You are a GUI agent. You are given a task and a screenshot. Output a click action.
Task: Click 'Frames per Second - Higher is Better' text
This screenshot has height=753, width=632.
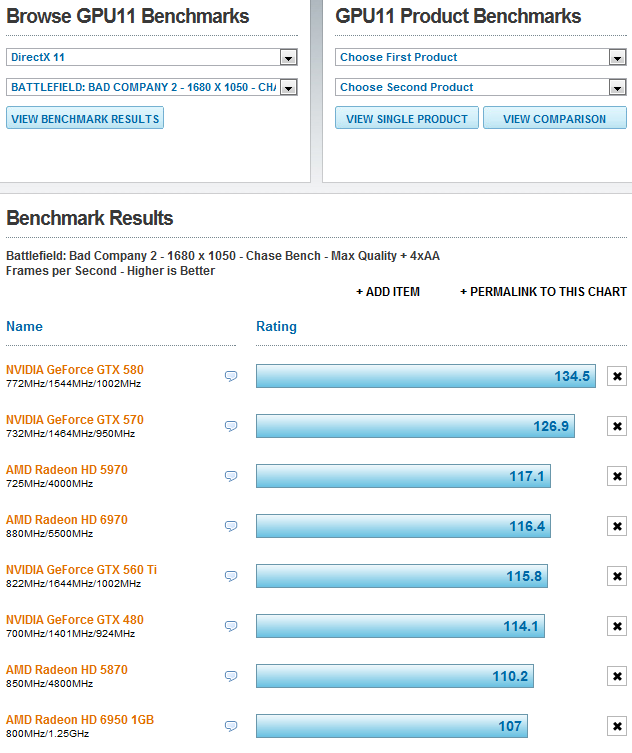point(110,271)
